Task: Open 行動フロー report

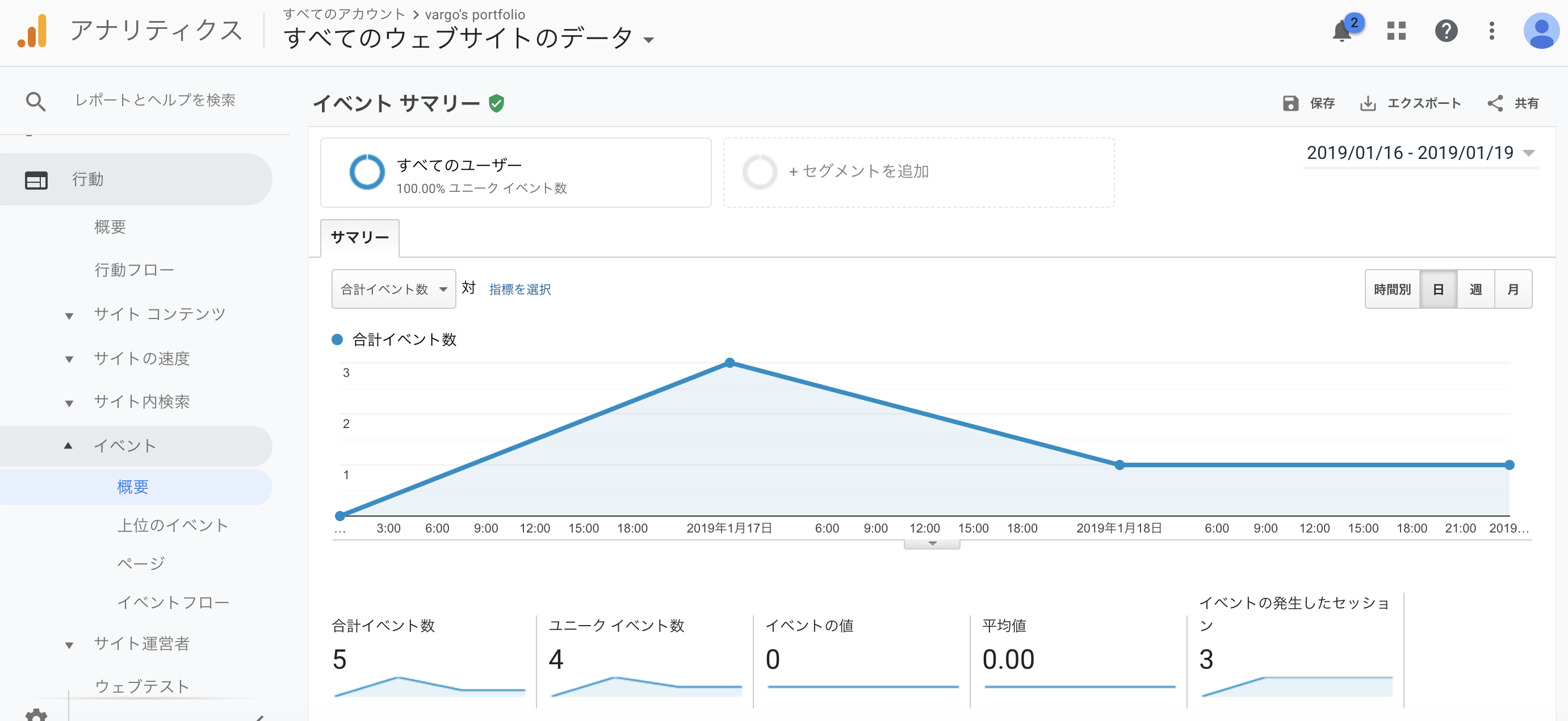Action: click(x=135, y=270)
